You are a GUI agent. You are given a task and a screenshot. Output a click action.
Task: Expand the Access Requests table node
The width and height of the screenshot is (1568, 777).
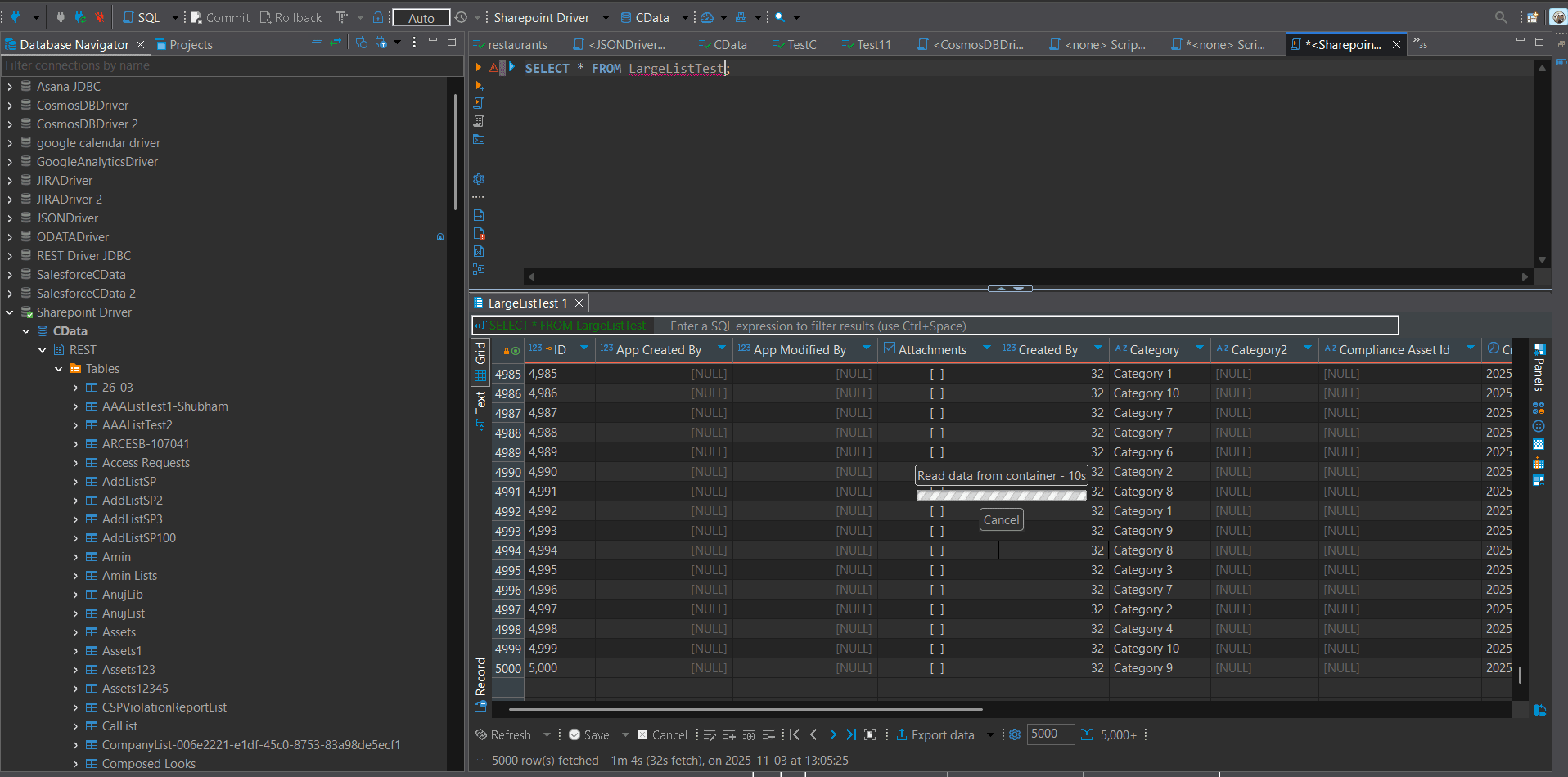(x=75, y=463)
